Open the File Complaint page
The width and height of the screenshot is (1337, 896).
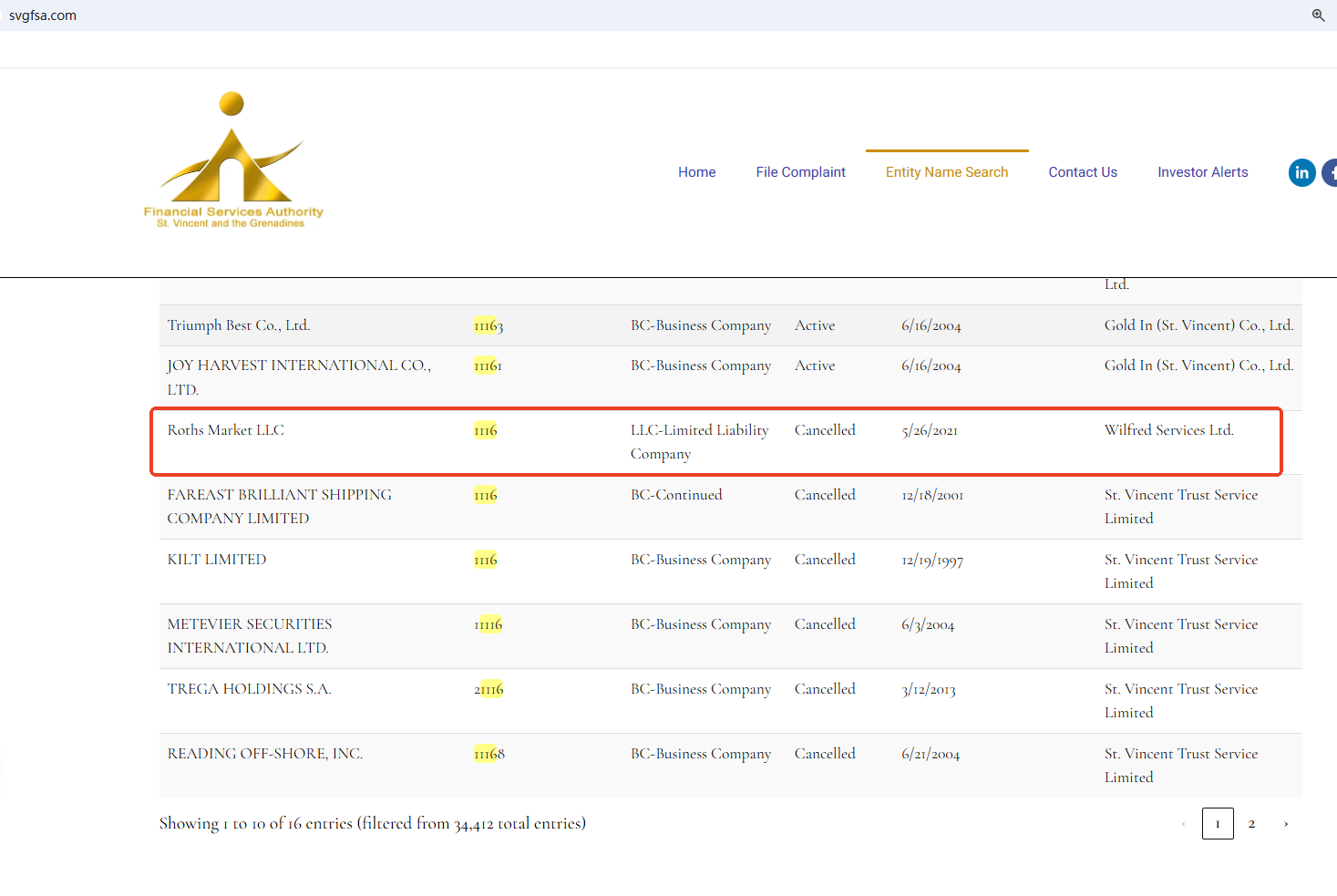(800, 172)
